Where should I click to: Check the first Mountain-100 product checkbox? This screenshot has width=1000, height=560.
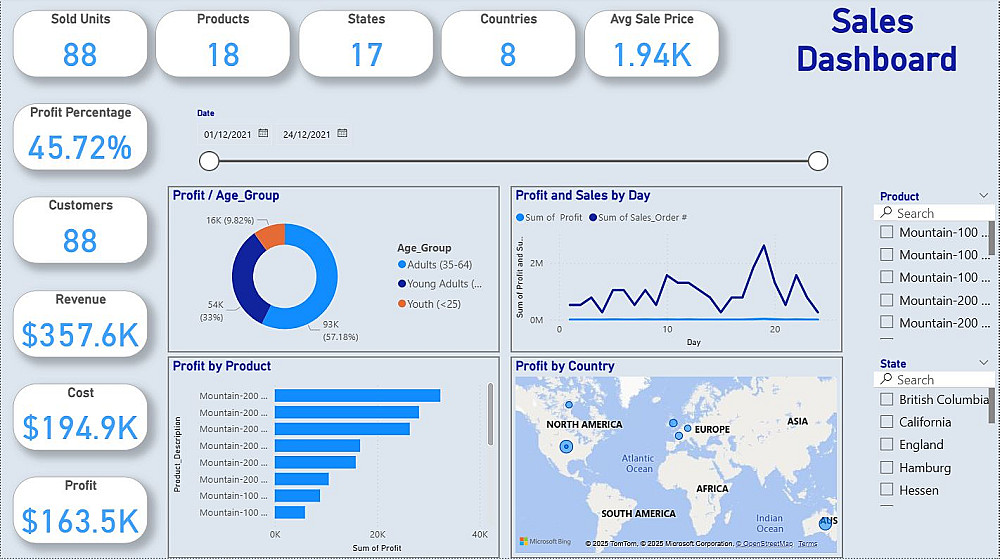(x=886, y=232)
